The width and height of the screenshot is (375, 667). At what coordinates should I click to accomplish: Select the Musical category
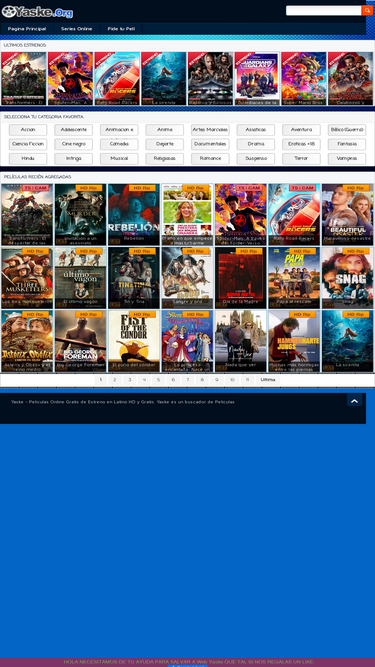[119, 159]
